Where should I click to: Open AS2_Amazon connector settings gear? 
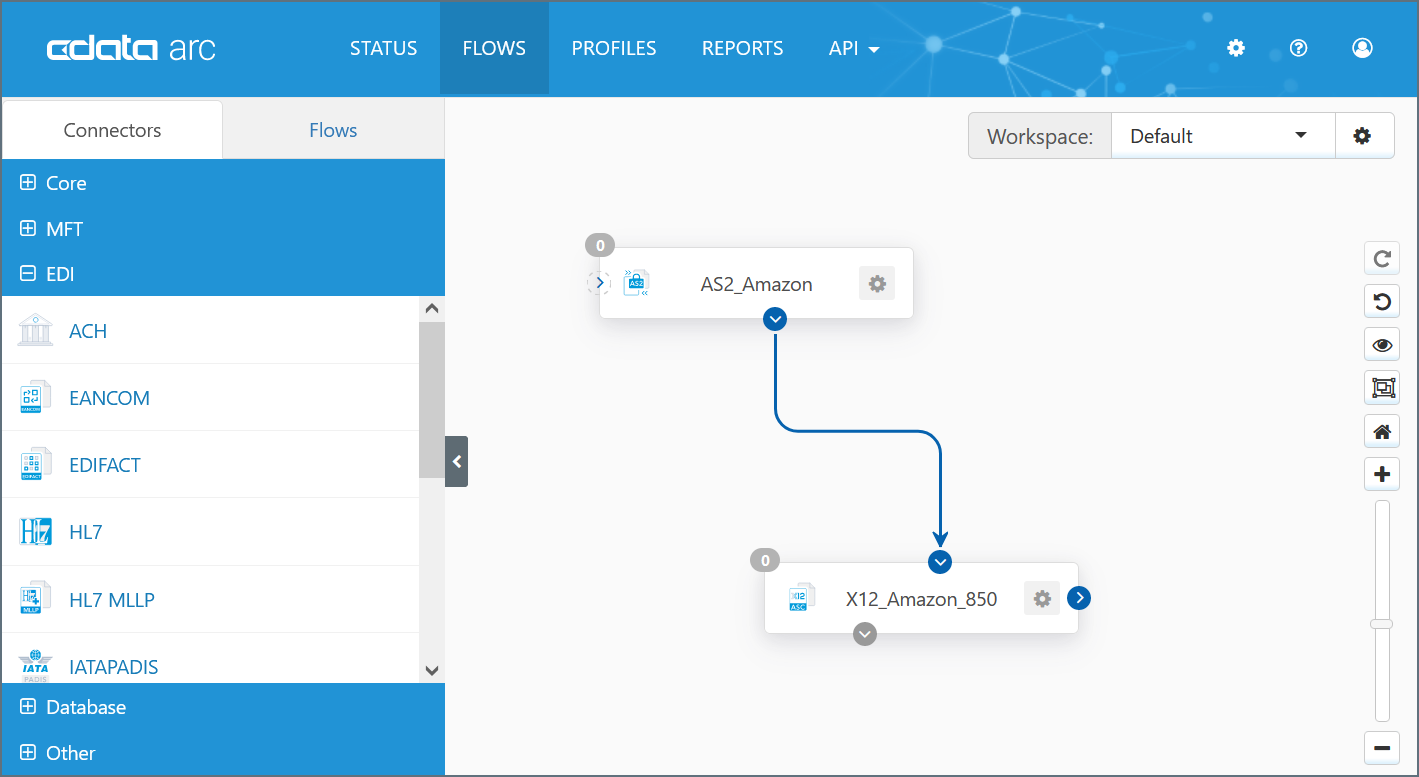point(877,284)
